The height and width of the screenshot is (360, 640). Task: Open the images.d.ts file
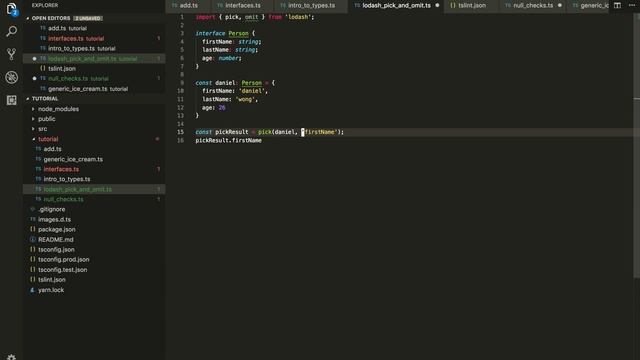(54, 220)
